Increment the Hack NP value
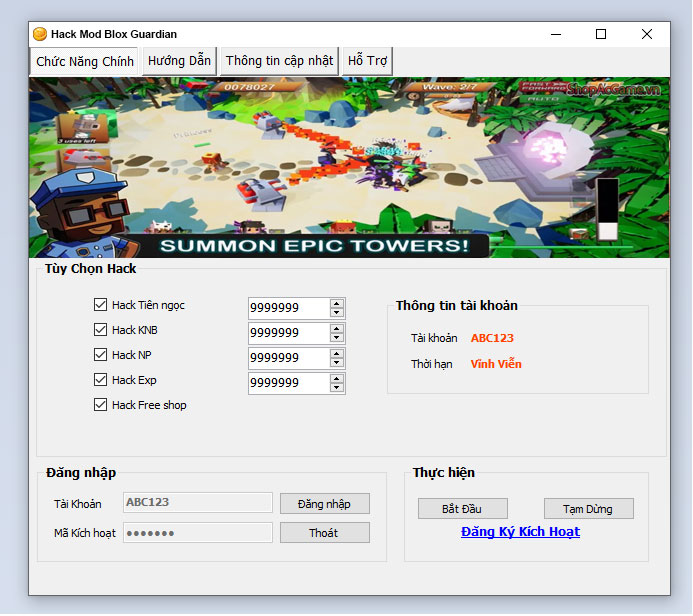693x616 pixels. (337, 354)
